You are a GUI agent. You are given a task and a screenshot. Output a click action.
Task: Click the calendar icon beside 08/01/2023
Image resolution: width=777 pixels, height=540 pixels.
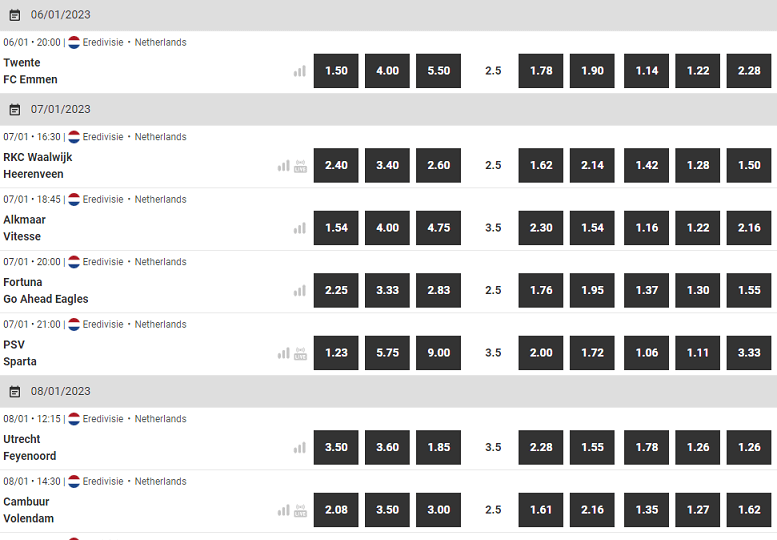15,392
